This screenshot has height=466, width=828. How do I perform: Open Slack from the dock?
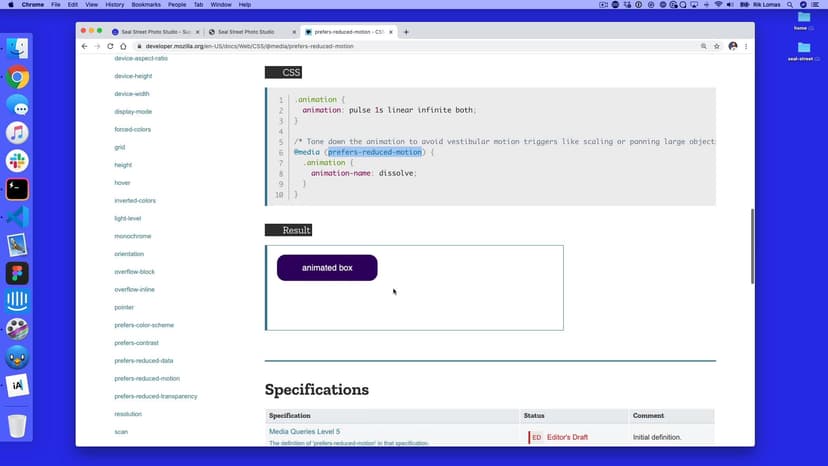[x=17, y=161]
